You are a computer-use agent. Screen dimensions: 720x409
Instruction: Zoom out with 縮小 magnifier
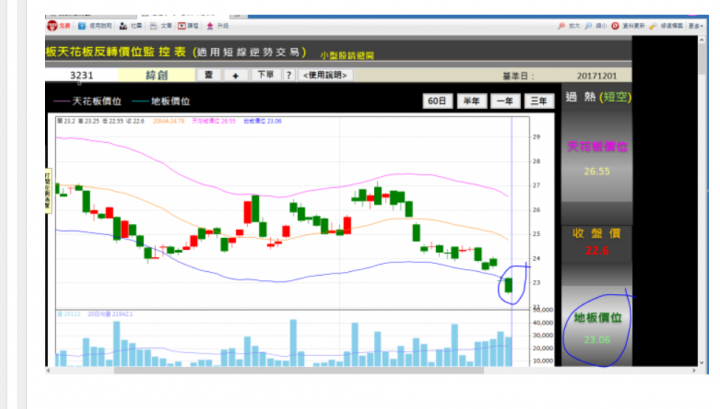point(588,26)
